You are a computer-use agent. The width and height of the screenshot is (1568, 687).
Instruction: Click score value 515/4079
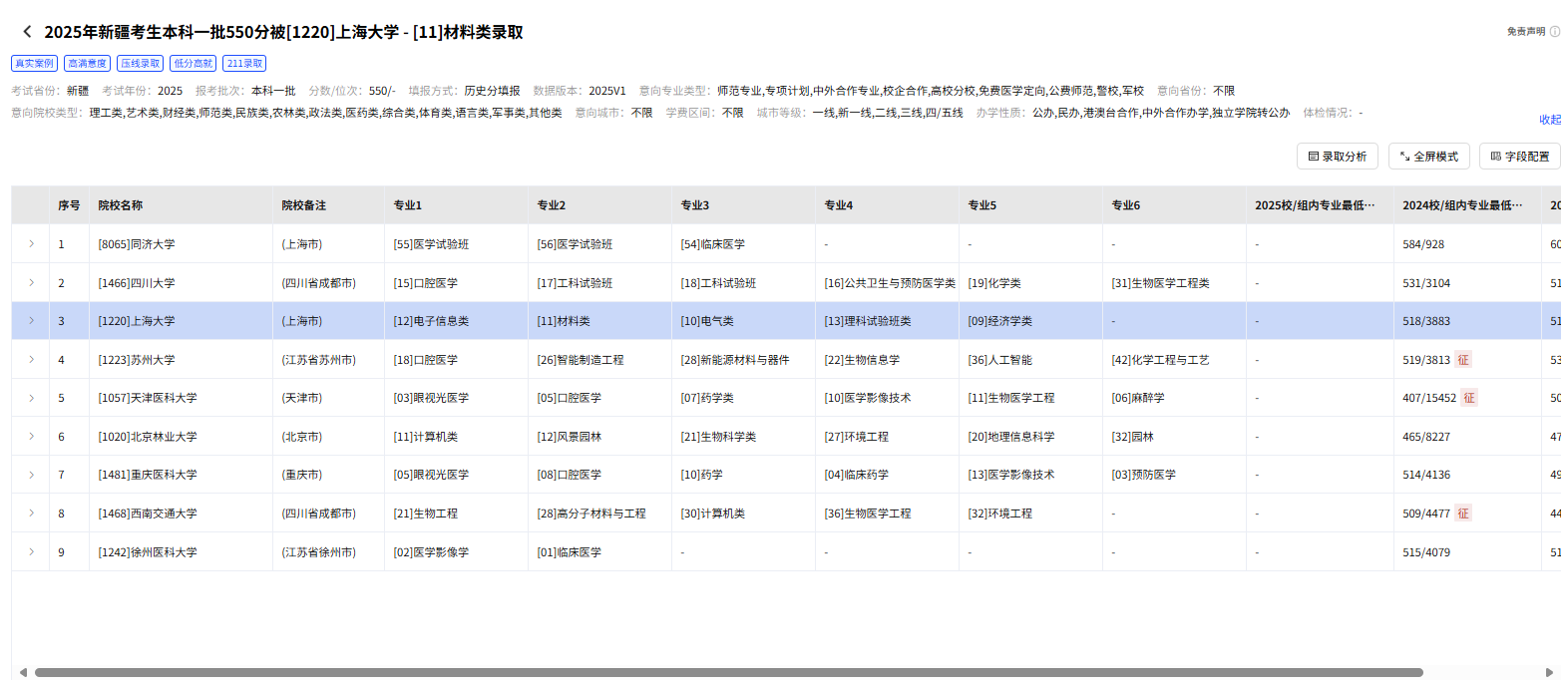pos(1426,552)
